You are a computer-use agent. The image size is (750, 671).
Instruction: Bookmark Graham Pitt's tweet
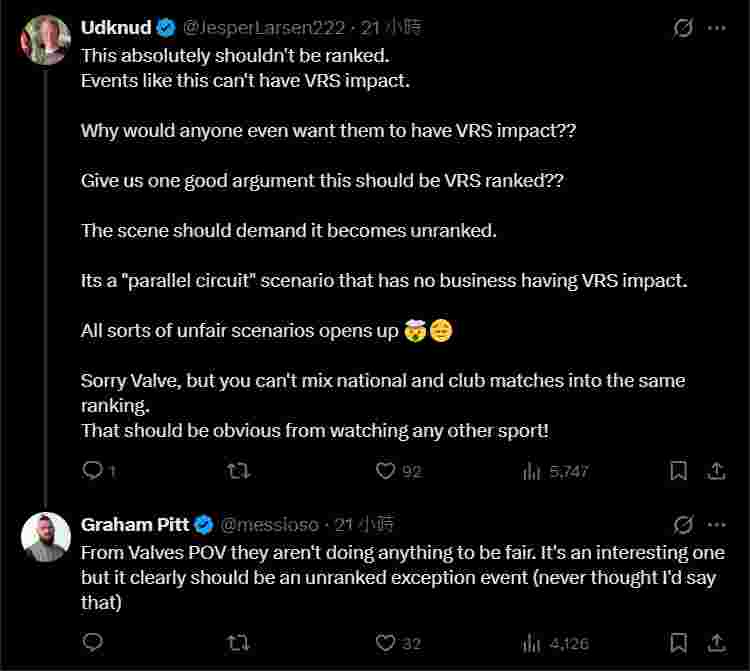pos(678,642)
